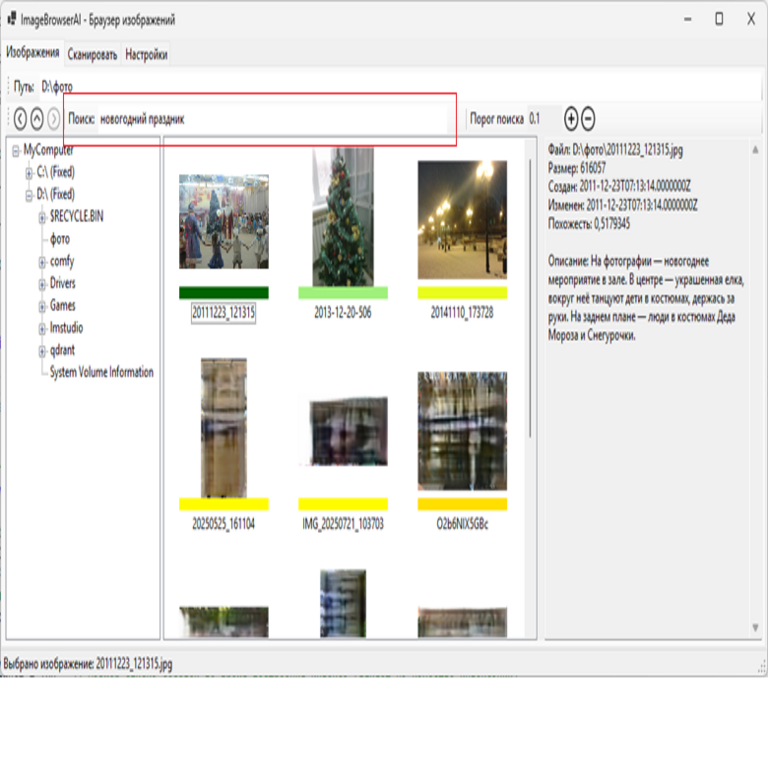Switch to the Сканировать tab
768x768 pixels.
click(x=93, y=55)
